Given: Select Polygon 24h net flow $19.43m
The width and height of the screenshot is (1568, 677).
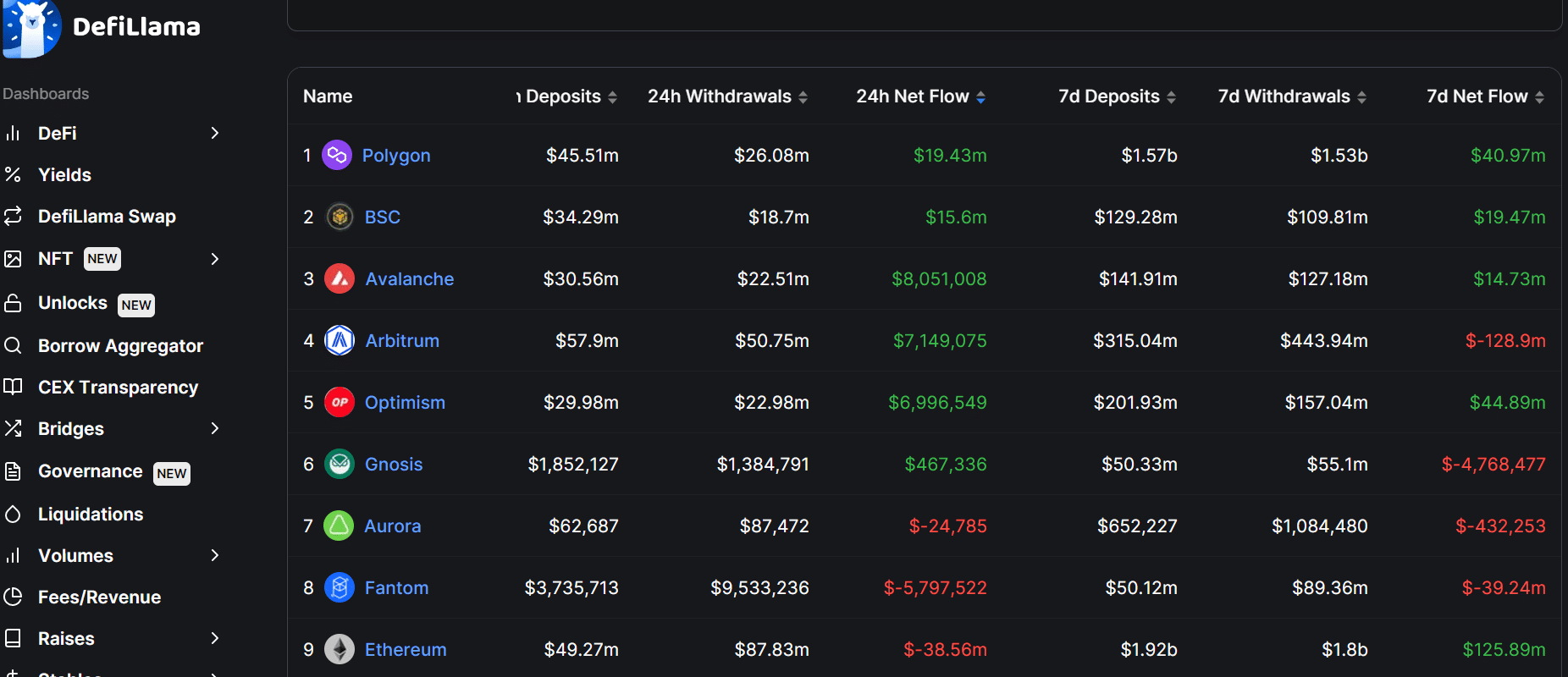Looking at the screenshot, I should (x=950, y=155).
